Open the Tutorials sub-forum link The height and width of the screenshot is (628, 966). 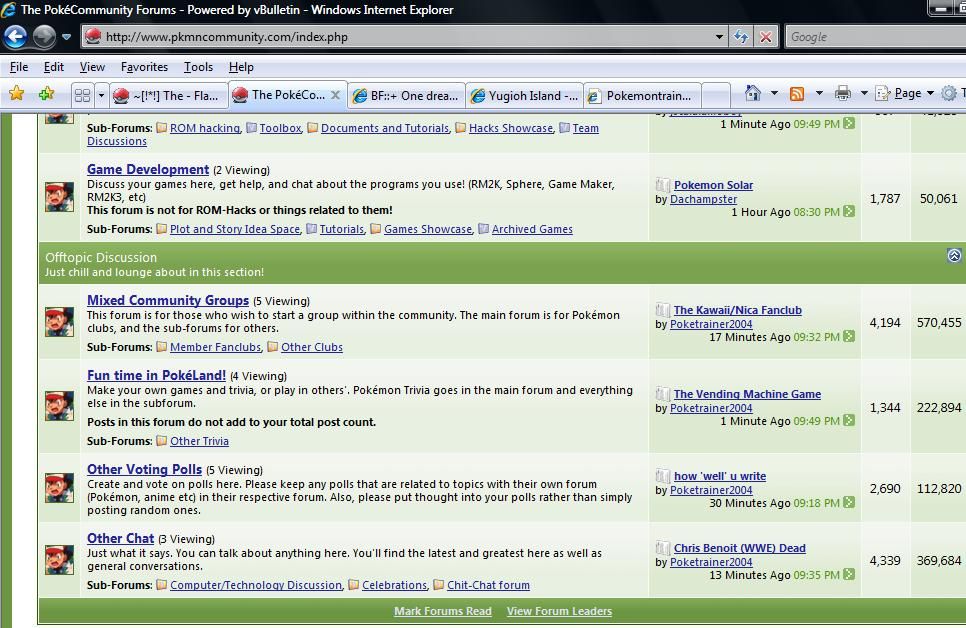(x=342, y=229)
